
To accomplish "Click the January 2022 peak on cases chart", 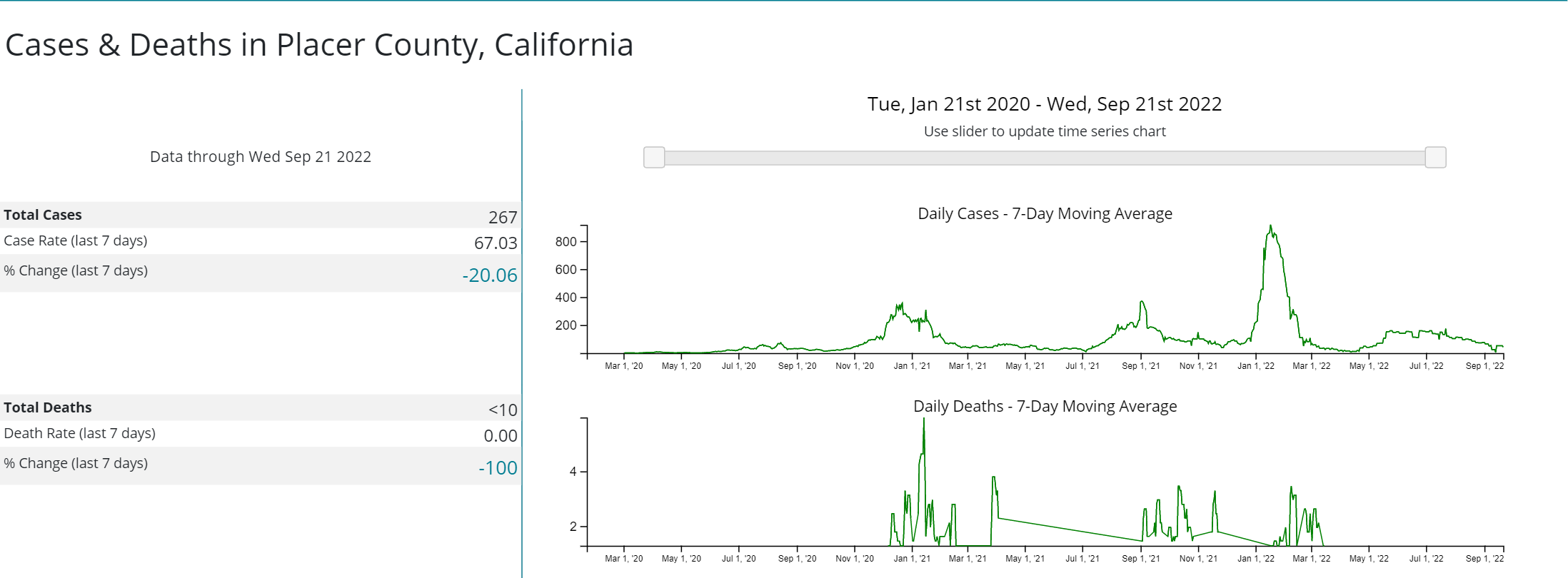I will [1270, 227].
